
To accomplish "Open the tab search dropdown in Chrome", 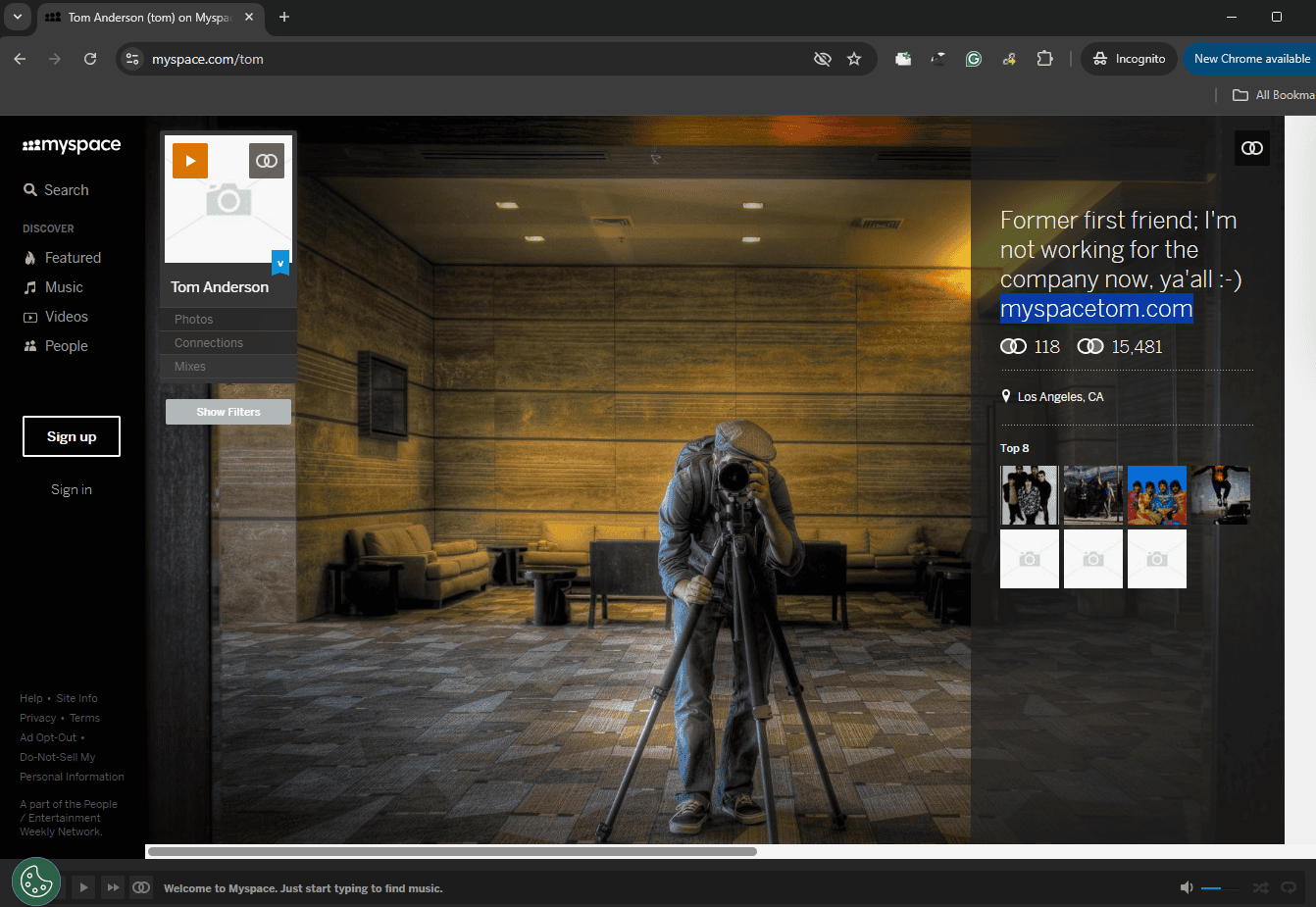I will tap(18, 17).
